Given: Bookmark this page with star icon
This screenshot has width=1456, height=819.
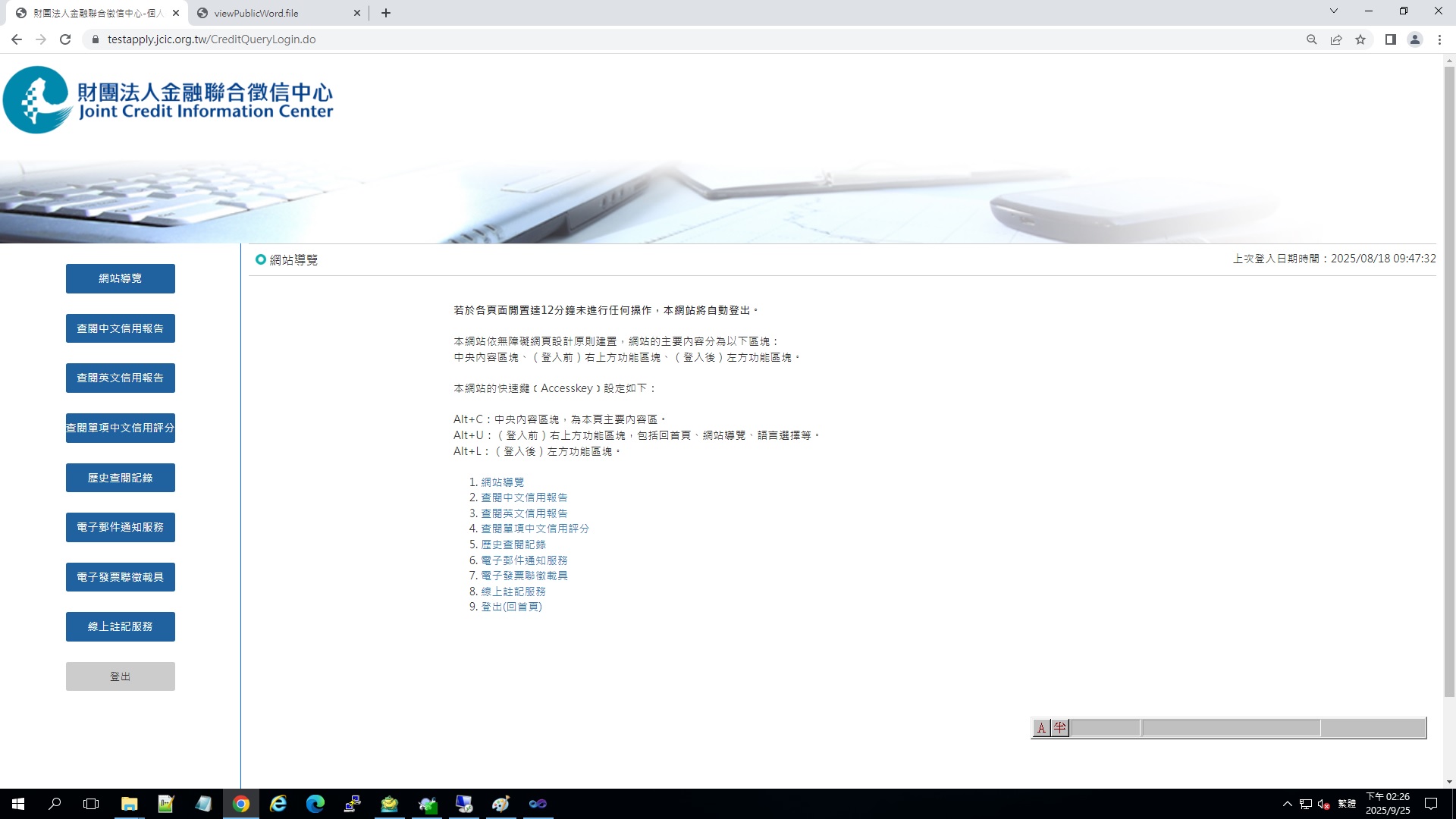Looking at the screenshot, I should click(1360, 39).
